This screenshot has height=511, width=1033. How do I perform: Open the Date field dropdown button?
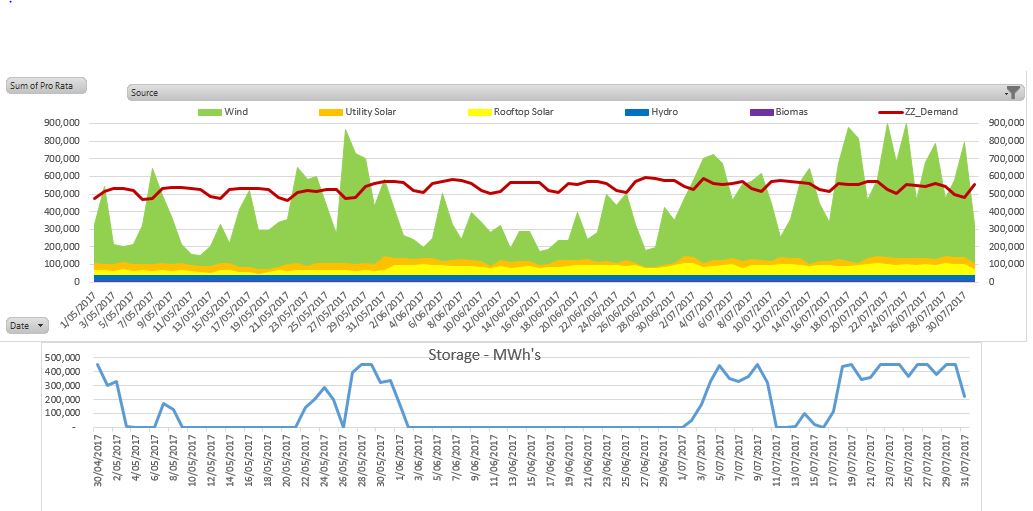(28, 325)
